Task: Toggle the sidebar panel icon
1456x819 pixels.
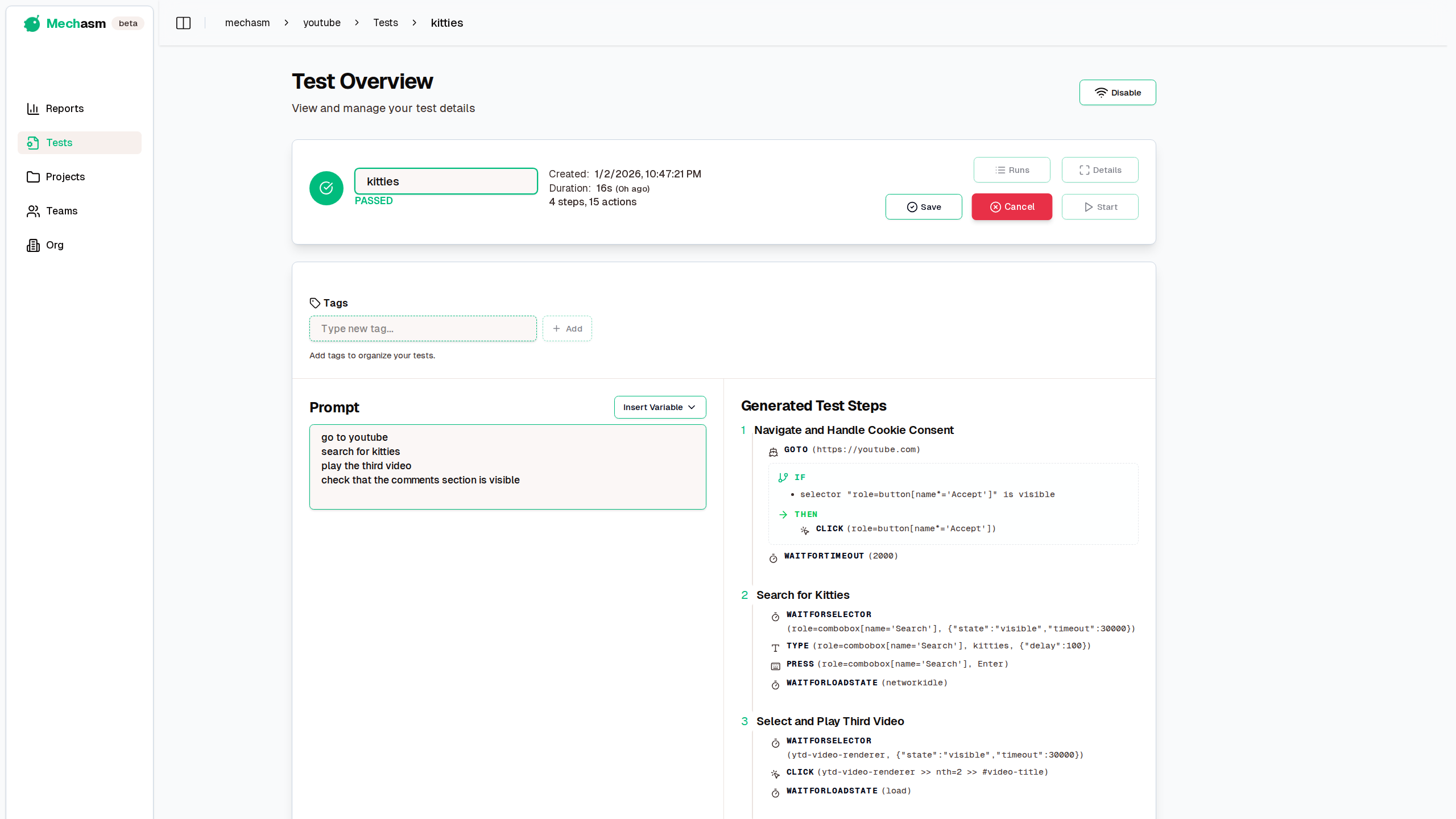Action: [x=183, y=23]
